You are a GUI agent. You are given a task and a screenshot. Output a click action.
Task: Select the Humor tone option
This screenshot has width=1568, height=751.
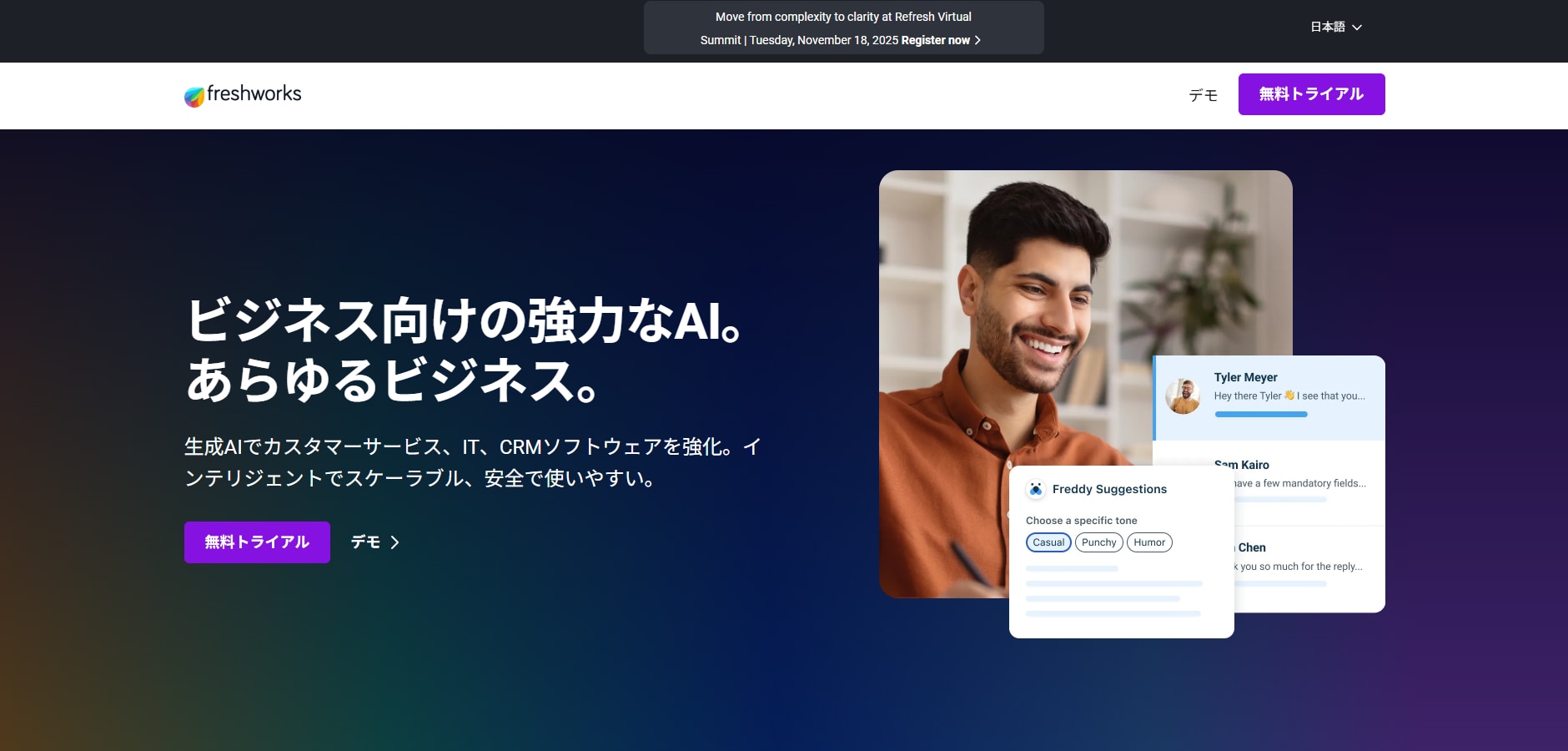pos(1149,542)
